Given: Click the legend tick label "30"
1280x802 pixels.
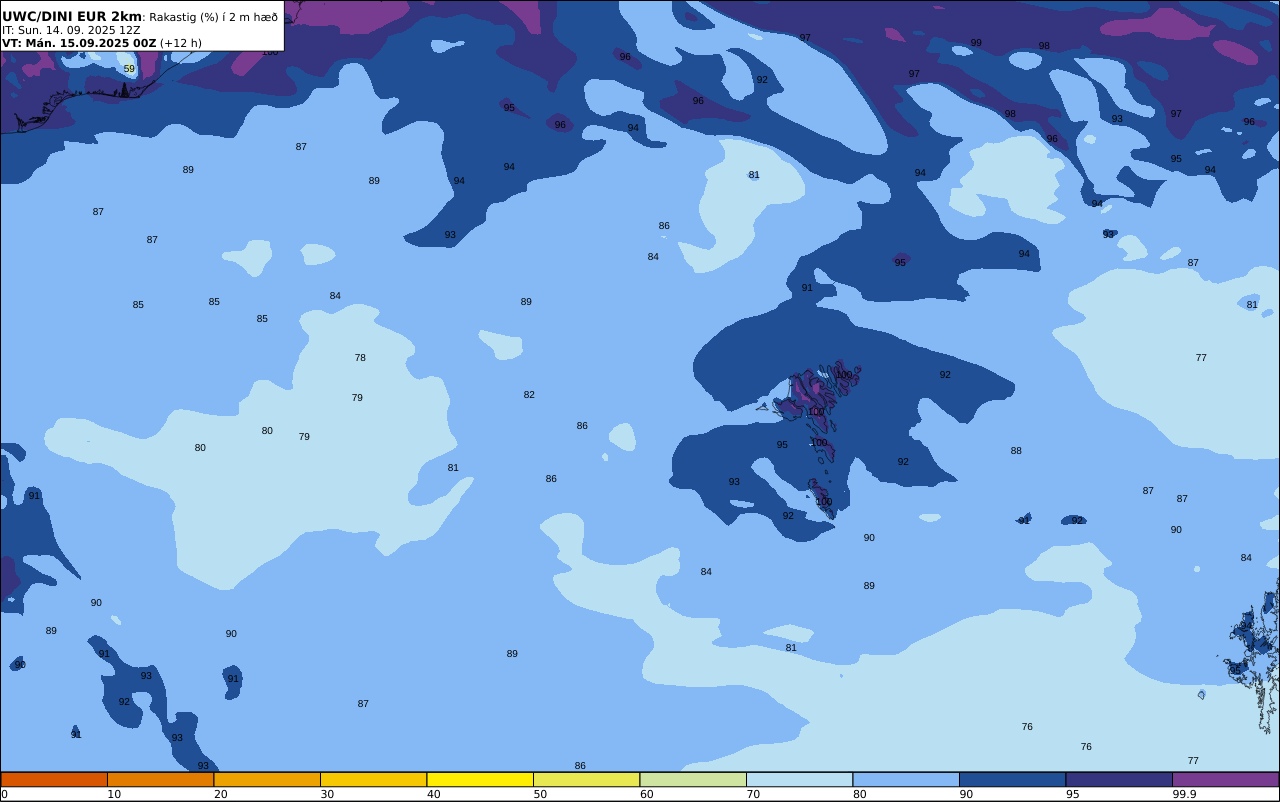Looking at the screenshot, I should pos(327,794).
